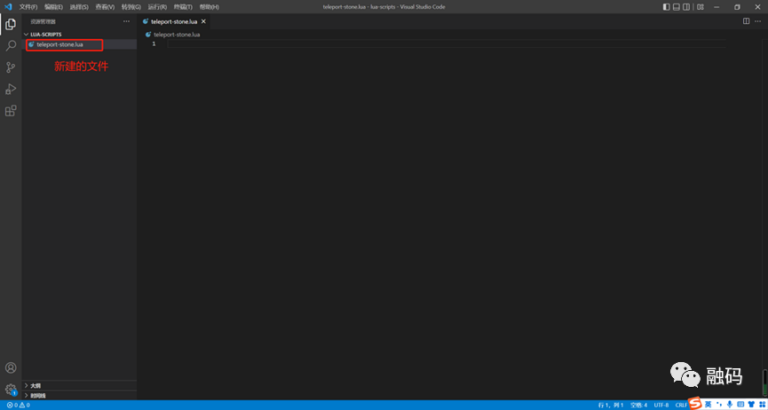Open the Run and Debug view
This screenshot has width=768, height=410.
tap(11, 89)
